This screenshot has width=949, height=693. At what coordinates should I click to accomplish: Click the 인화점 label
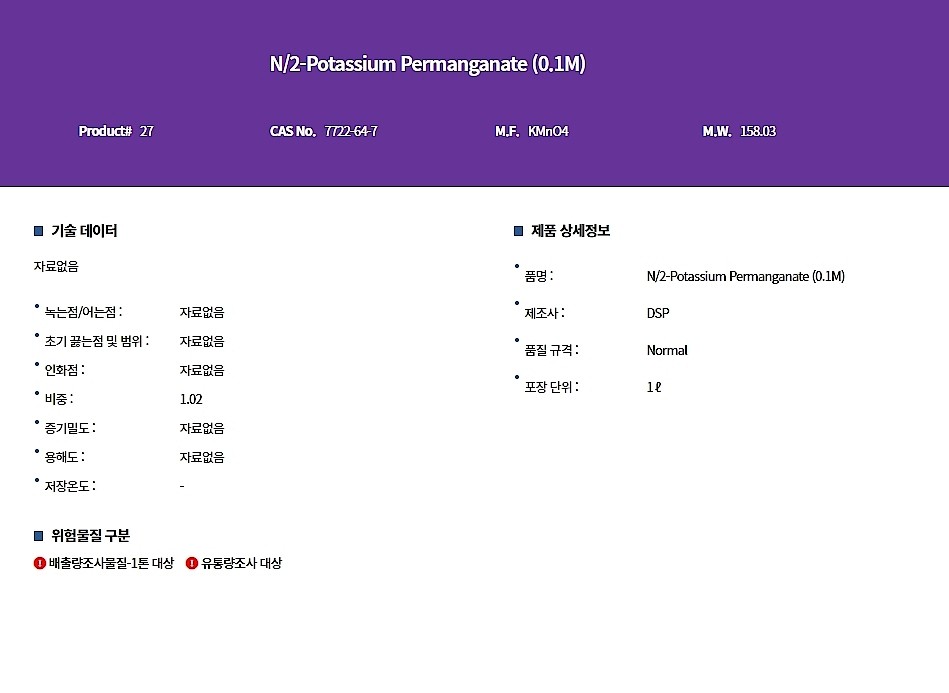point(65,370)
